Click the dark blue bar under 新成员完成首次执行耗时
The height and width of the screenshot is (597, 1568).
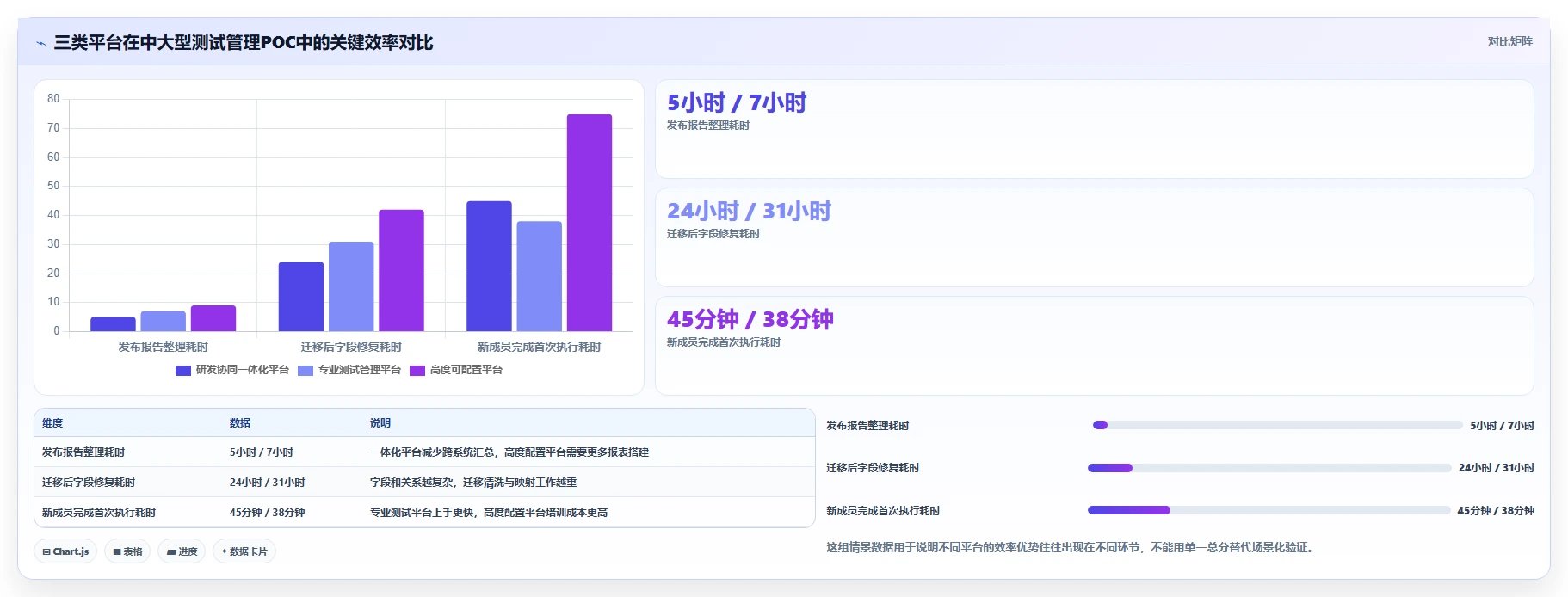tap(489, 266)
